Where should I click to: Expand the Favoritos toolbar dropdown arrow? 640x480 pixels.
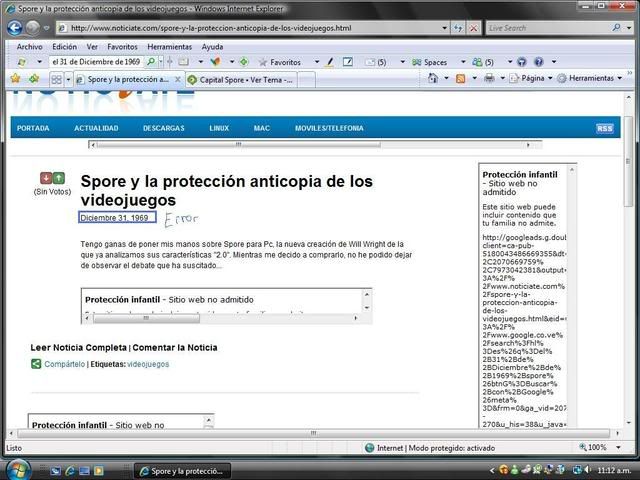click(317, 62)
